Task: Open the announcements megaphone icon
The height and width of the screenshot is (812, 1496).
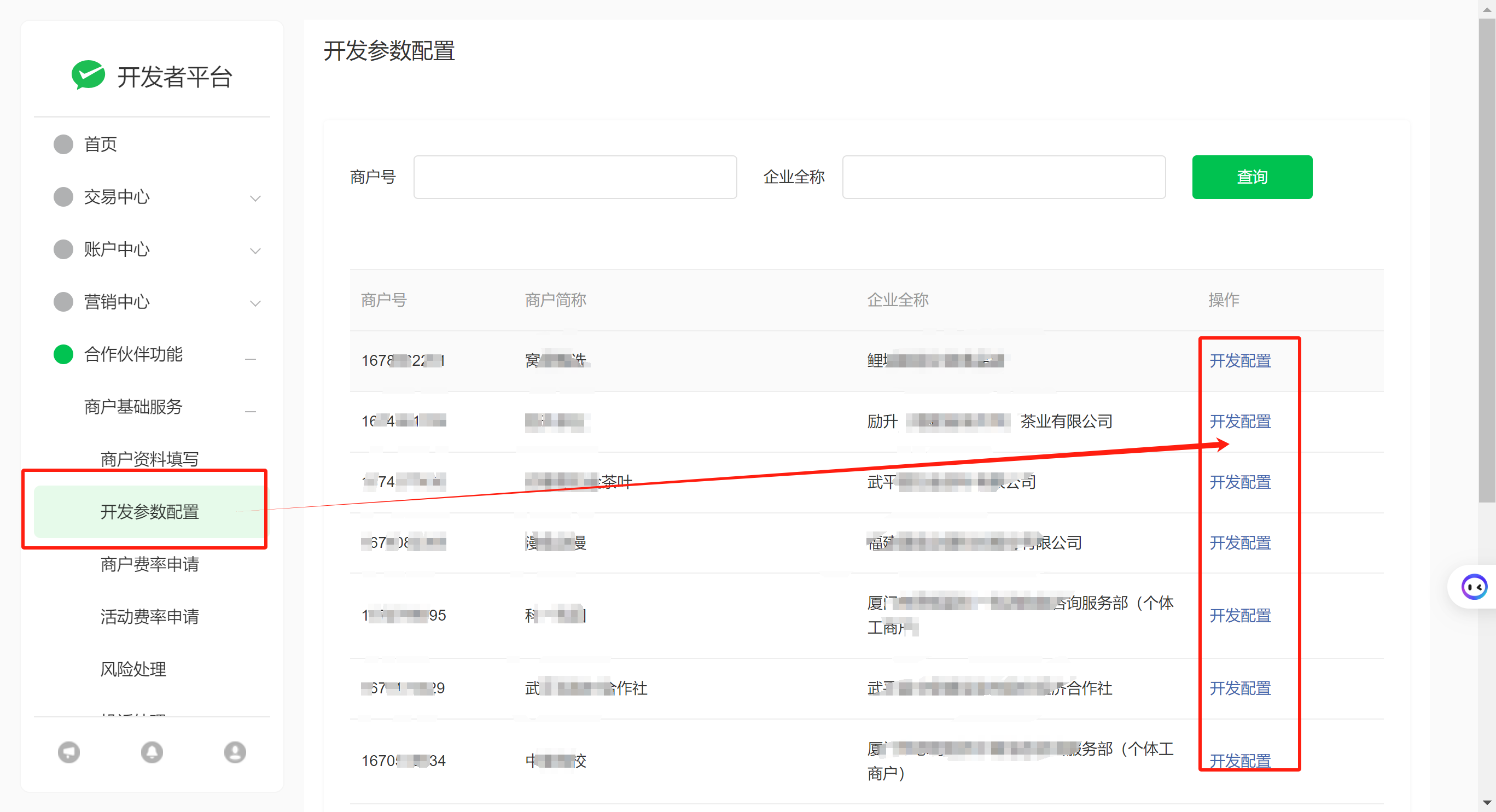Action: (x=68, y=752)
